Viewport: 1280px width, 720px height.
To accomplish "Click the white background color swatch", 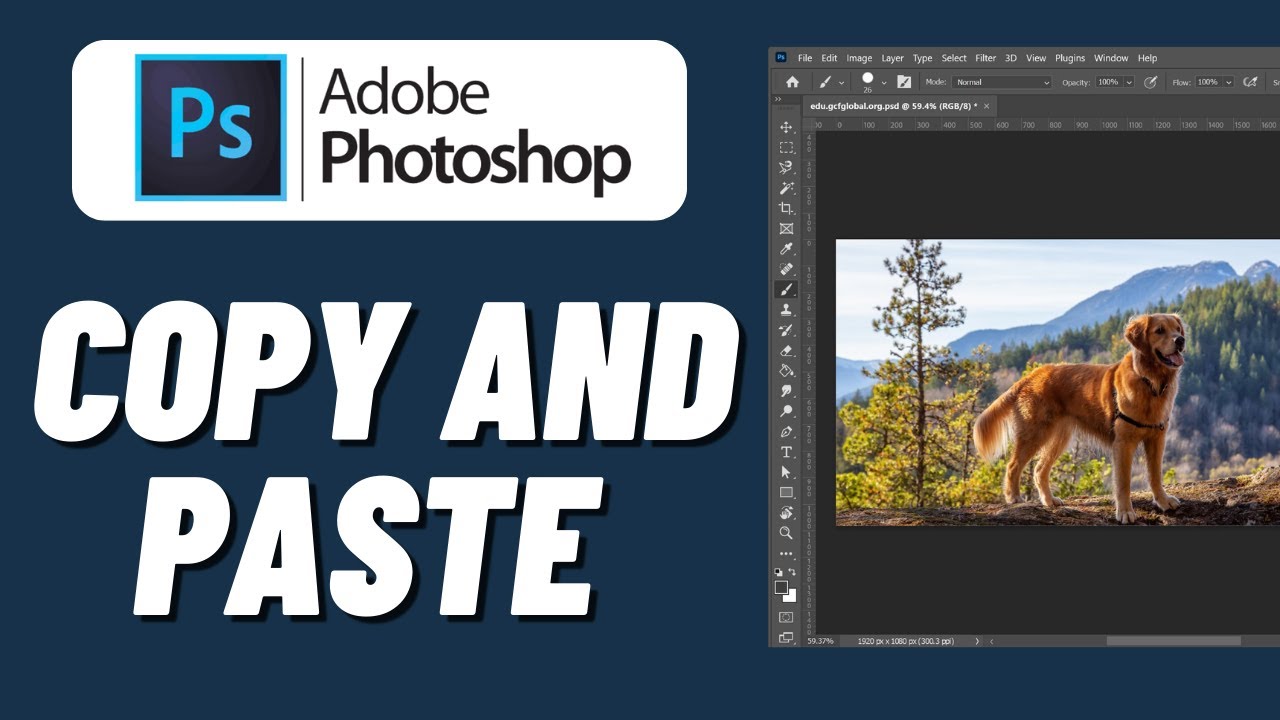I will (791, 596).
